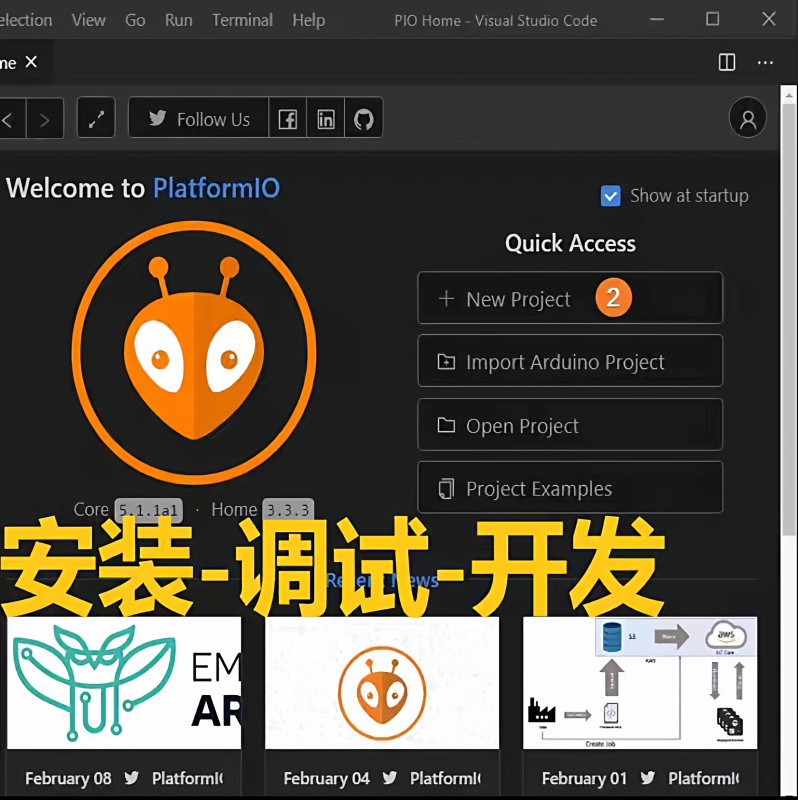Viewport: 798px width, 800px height.
Task: Open the View menu
Action: point(88,20)
